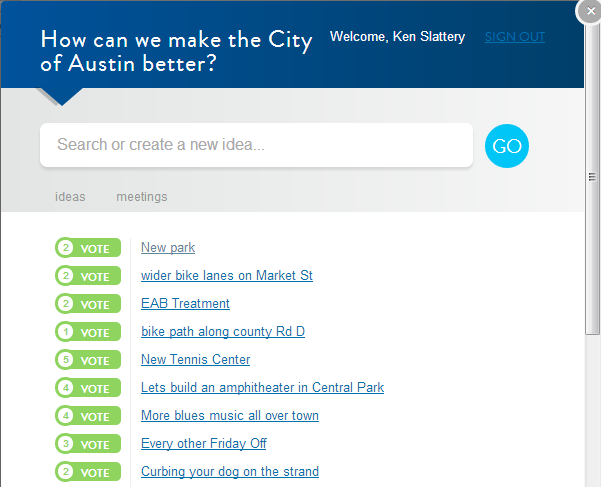This screenshot has height=487, width=601.
Task: Open the EAB Treatment idea link
Action: [185, 304]
